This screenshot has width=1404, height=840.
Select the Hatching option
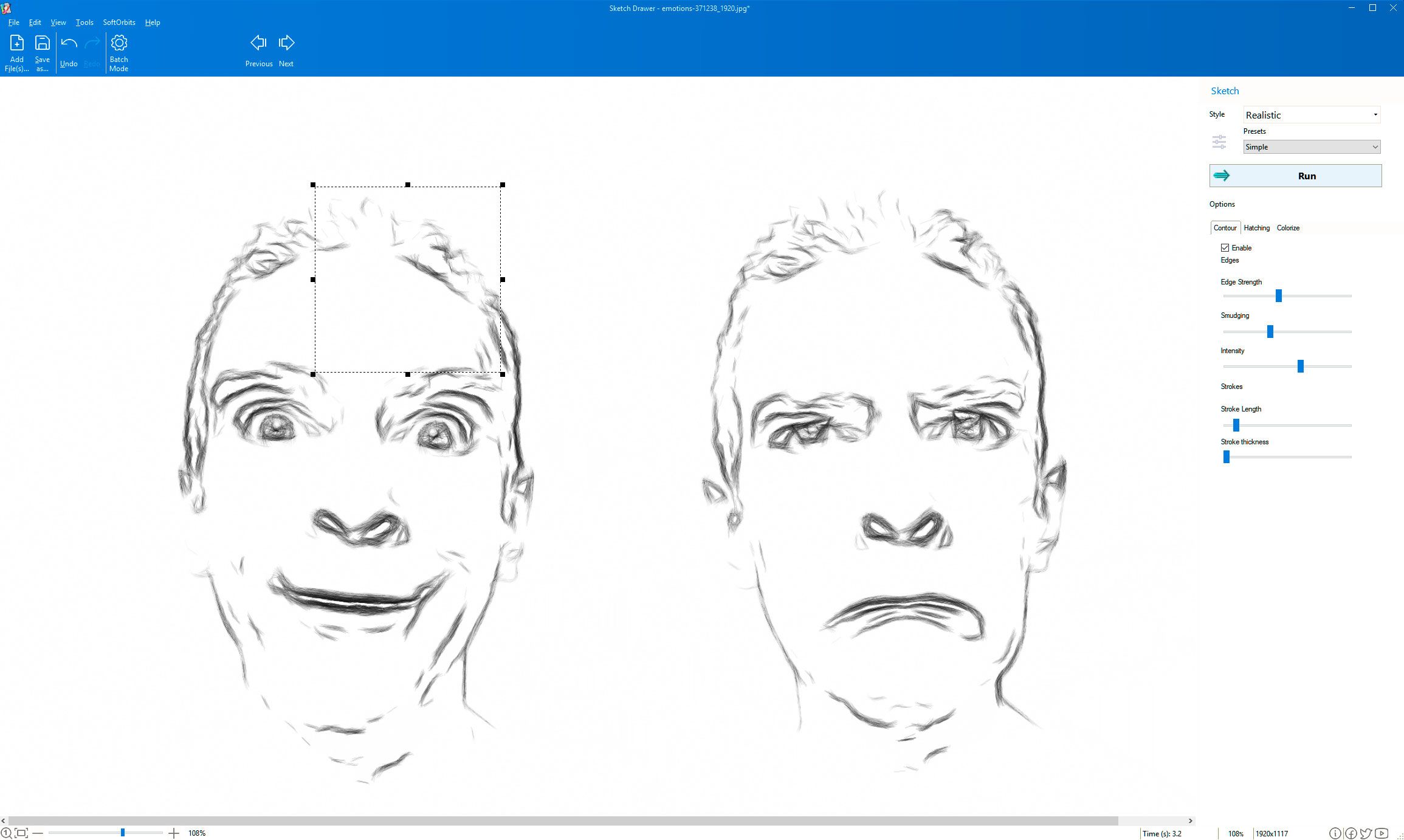[x=1256, y=228]
